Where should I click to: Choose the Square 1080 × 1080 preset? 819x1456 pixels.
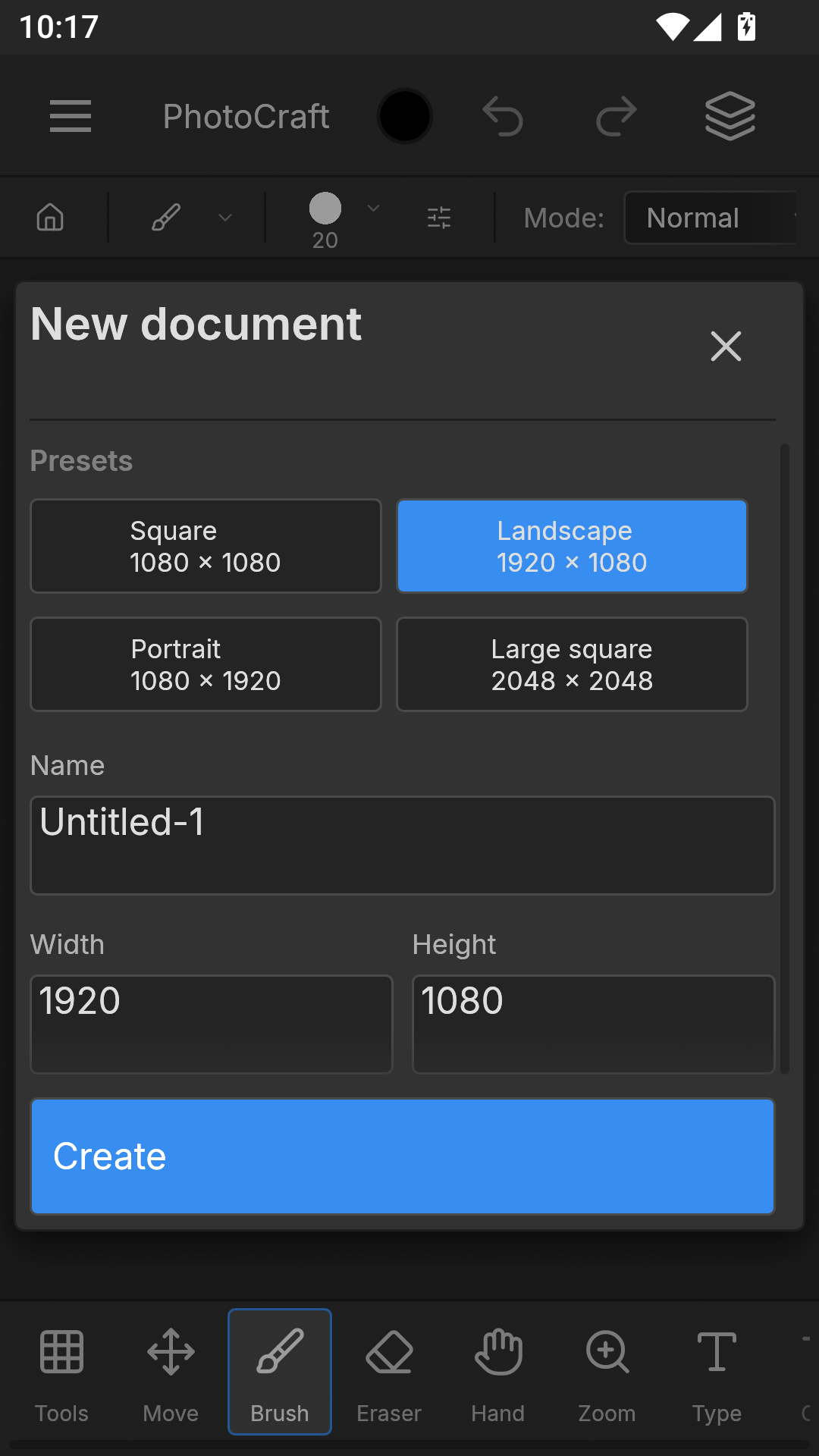pyautogui.click(x=206, y=546)
